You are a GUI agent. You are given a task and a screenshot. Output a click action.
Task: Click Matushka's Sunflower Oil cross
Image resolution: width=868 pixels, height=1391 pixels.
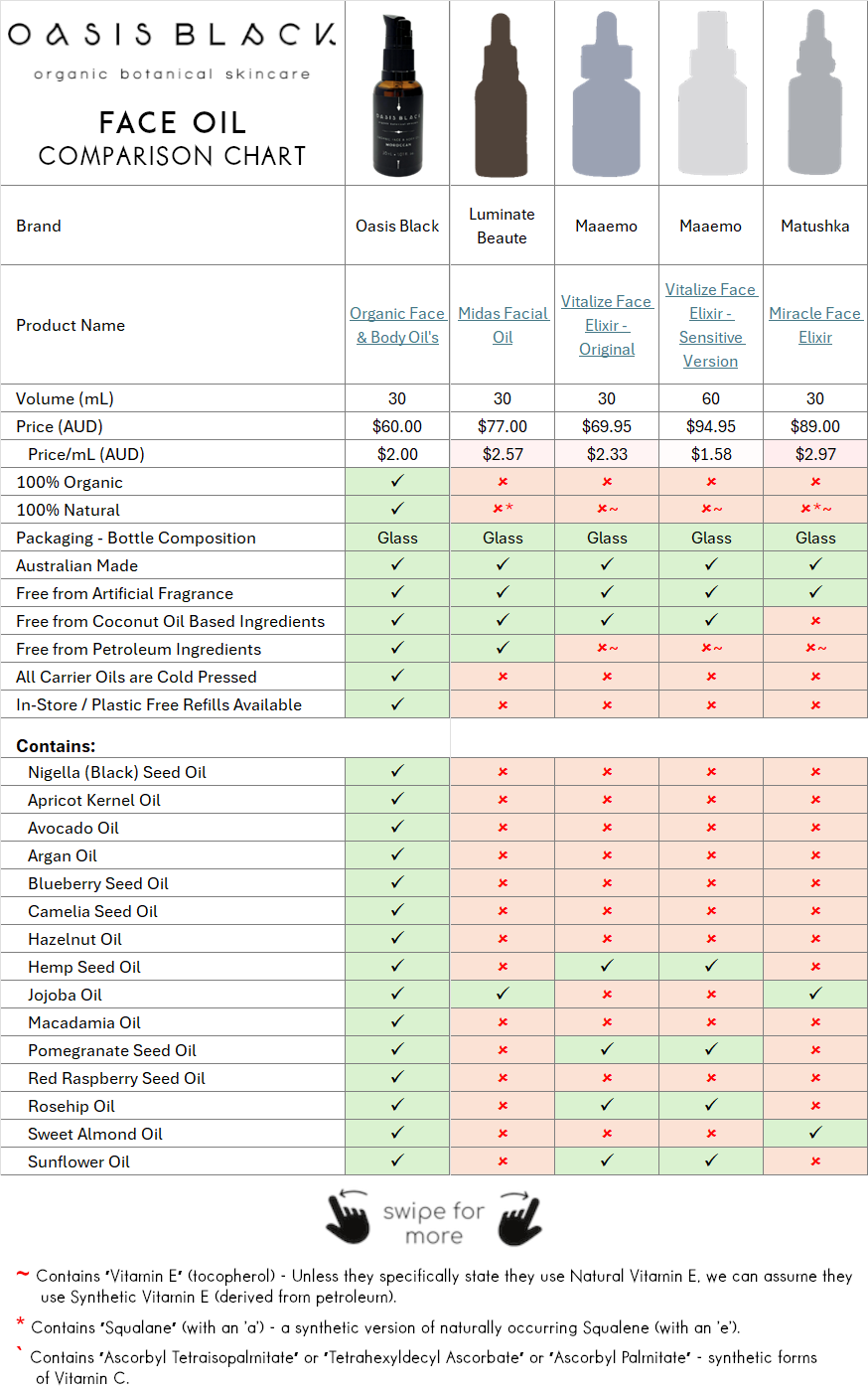(x=815, y=1161)
